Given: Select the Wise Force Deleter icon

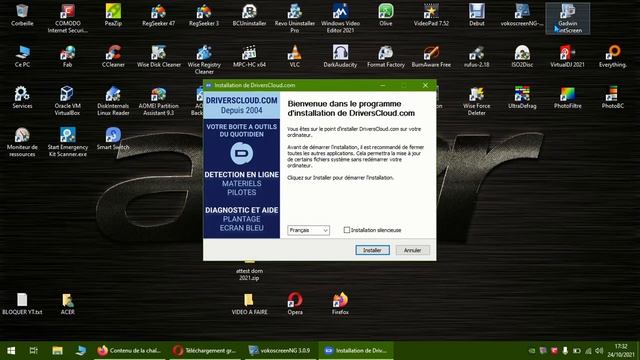Looking at the screenshot, I should [476, 101].
